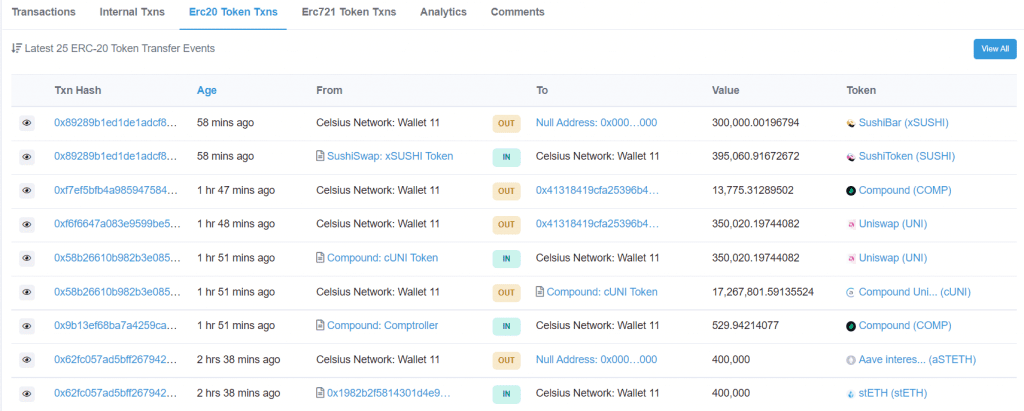Click the IN badge in the Compound: Comptroller row

click(x=506, y=326)
